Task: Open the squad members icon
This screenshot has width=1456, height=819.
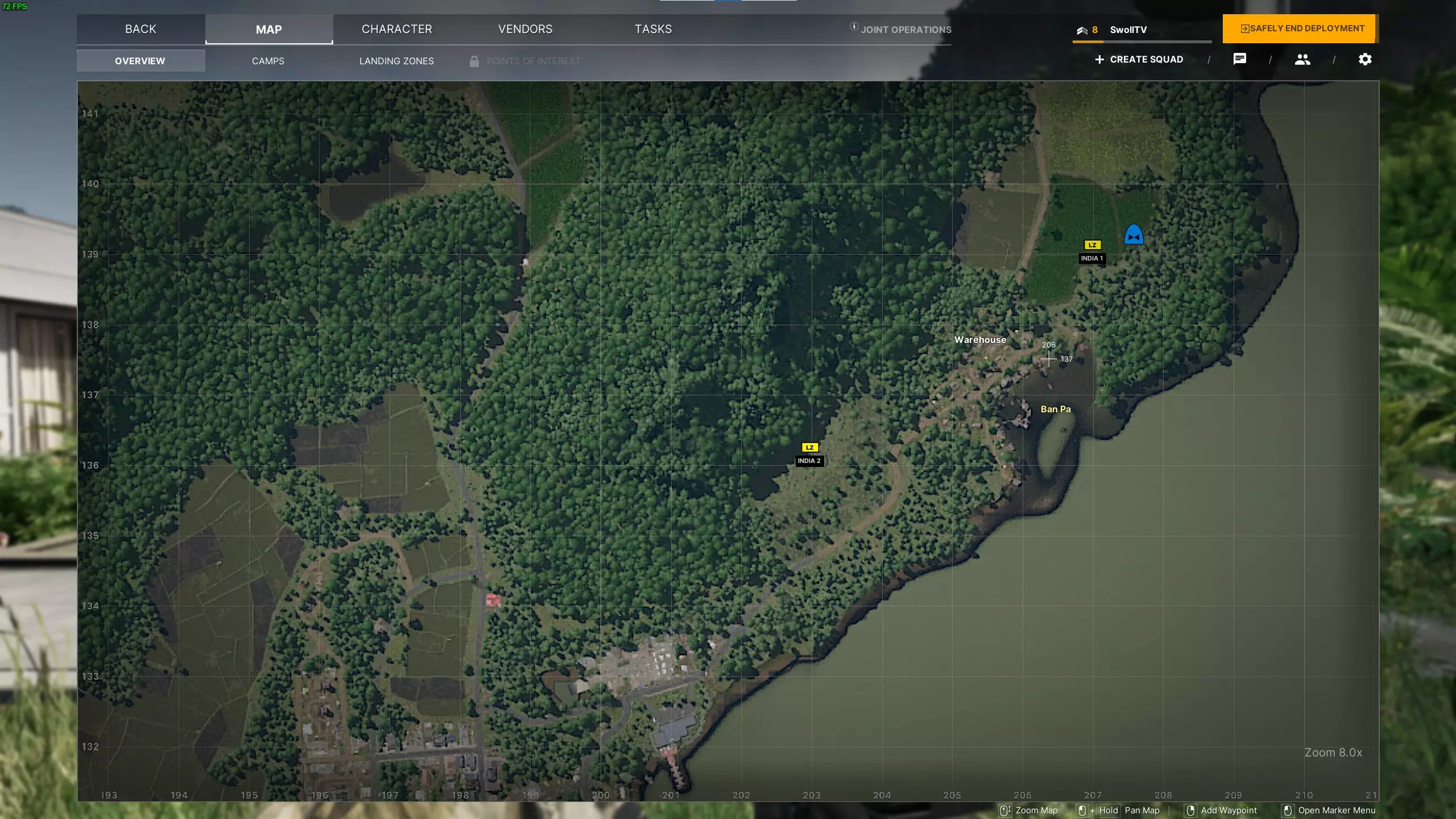Action: pos(1302,59)
